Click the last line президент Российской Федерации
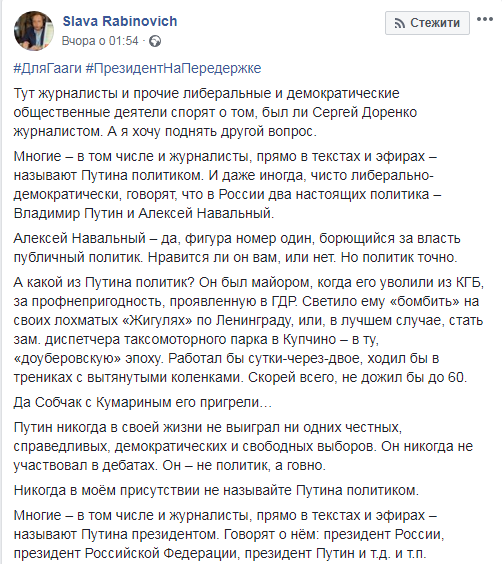This screenshot has width=502, height=564. coord(220,553)
